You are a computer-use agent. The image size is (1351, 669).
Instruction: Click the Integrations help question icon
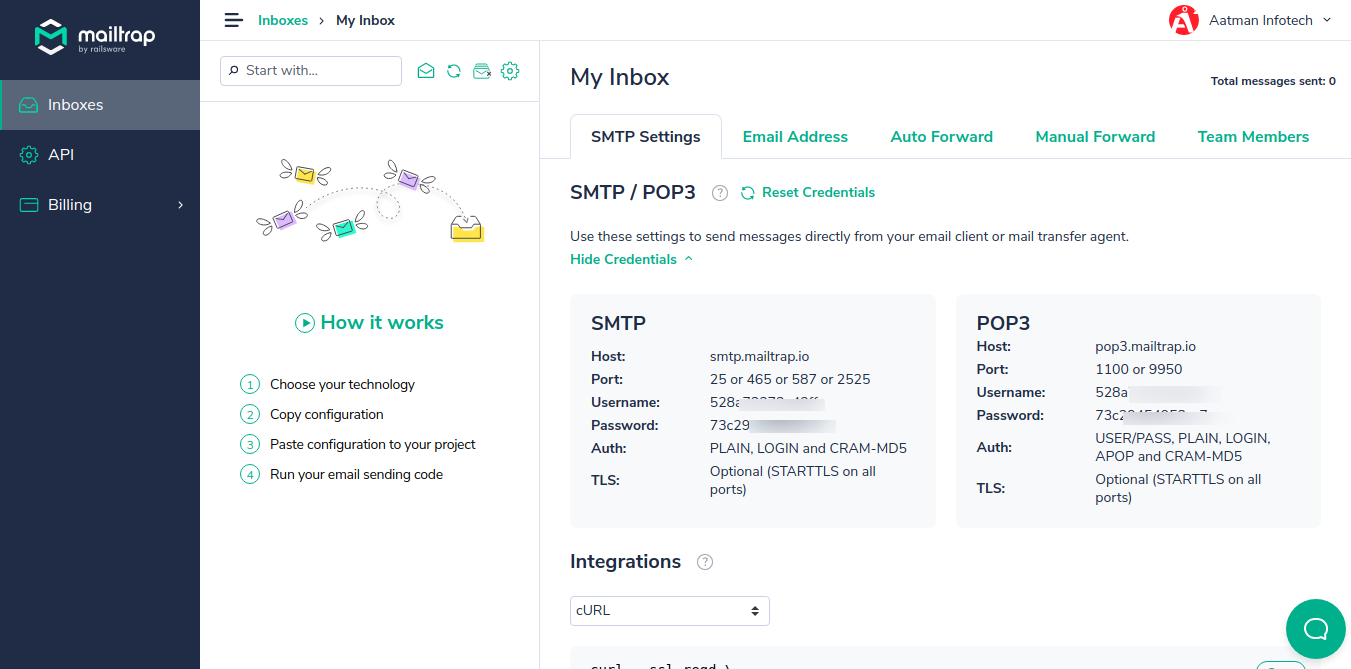(x=705, y=562)
